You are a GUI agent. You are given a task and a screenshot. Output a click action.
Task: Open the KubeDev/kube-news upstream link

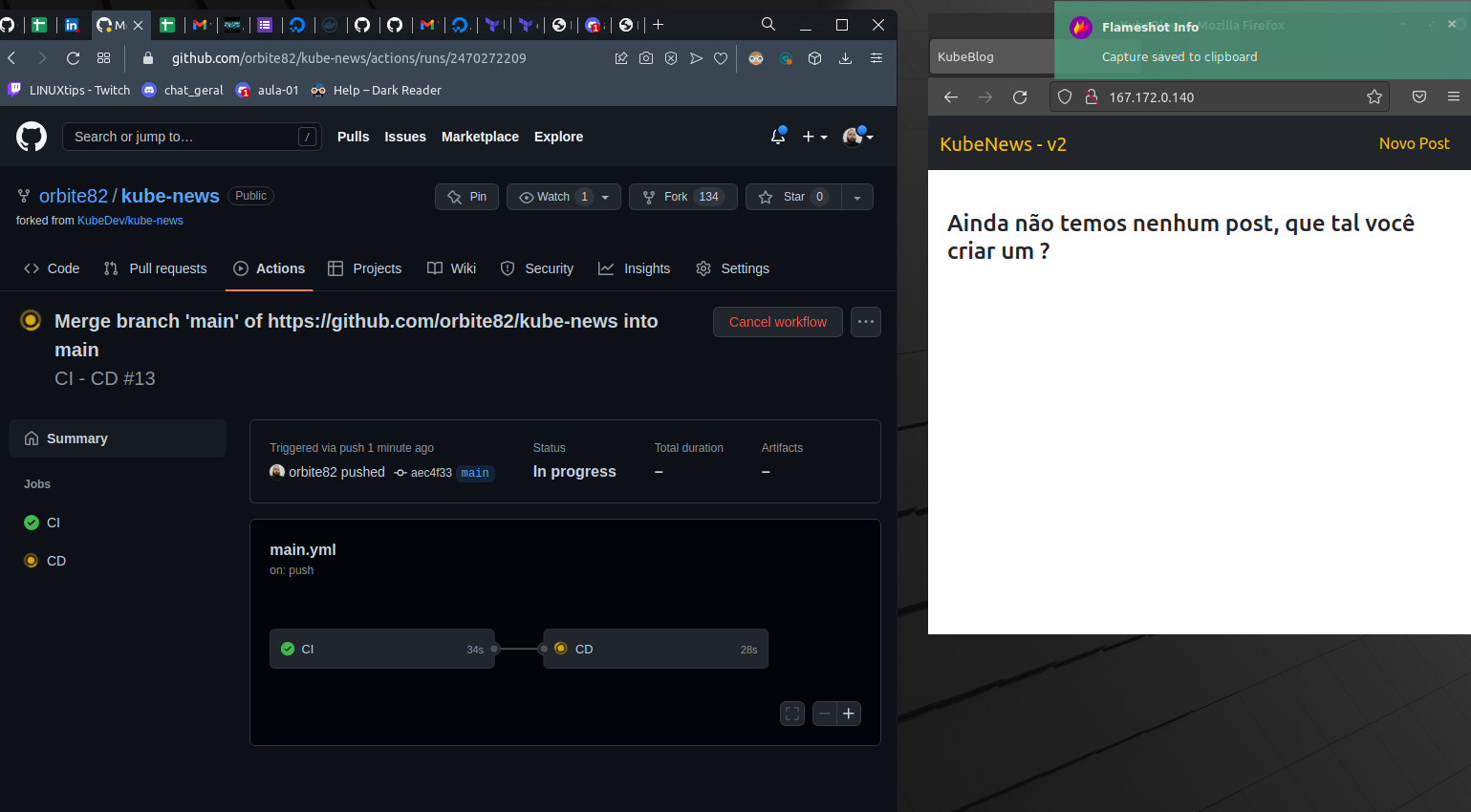tap(130, 221)
